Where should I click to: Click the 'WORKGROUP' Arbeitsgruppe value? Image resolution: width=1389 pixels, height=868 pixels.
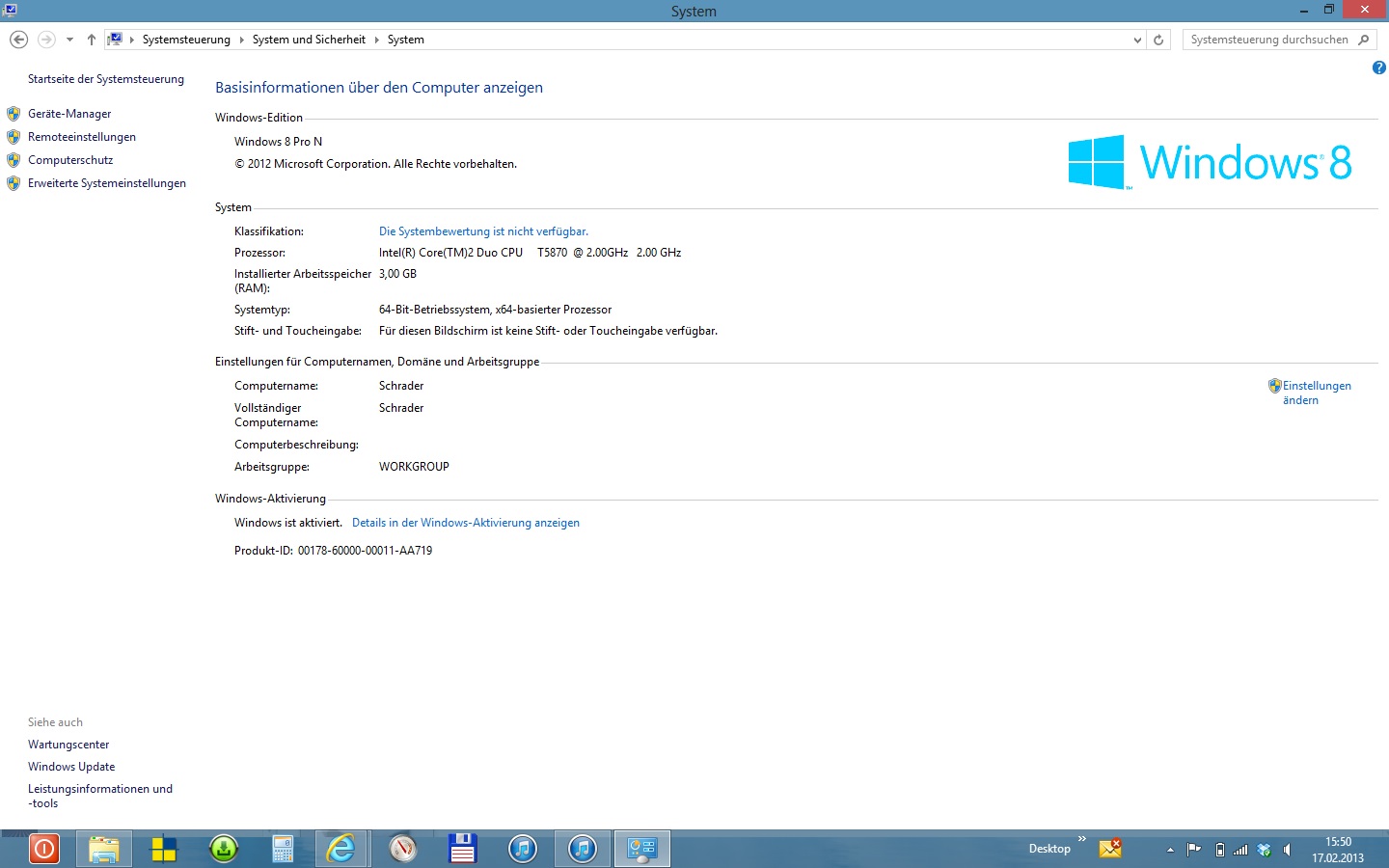(414, 467)
